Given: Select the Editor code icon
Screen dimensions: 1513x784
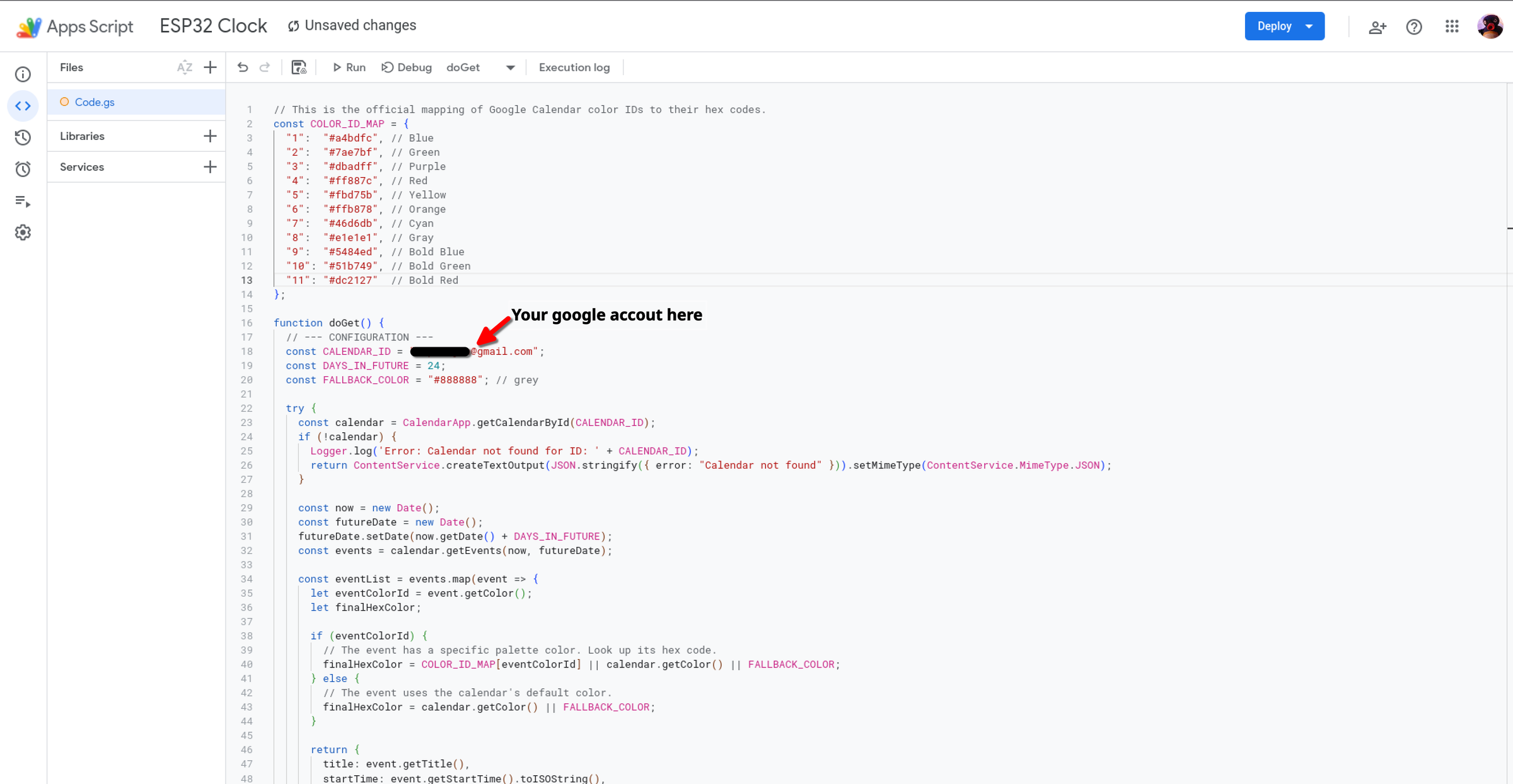Looking at the screenshot, I should (x=23, y=106).
